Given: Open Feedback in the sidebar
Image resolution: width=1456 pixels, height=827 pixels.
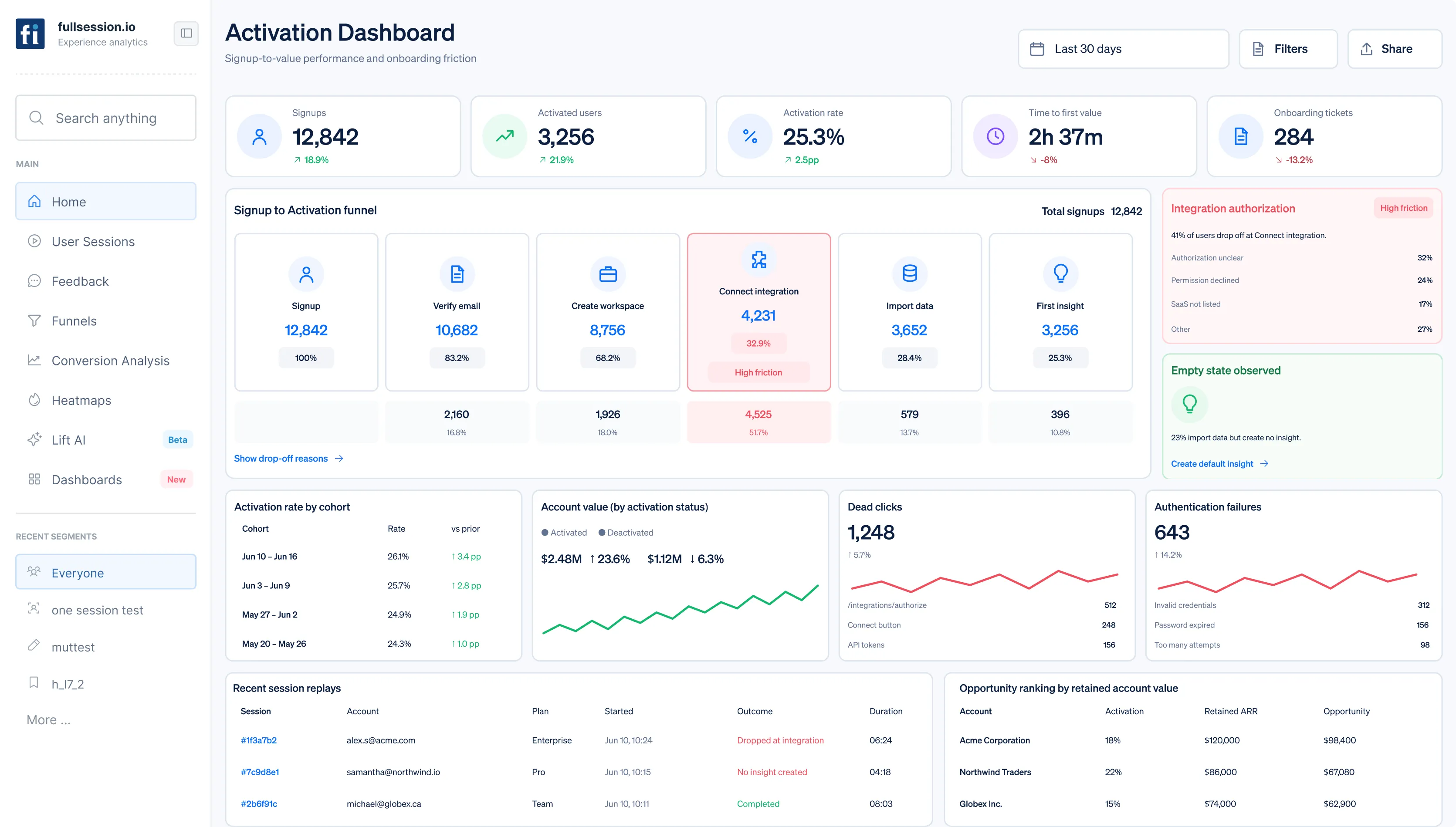Looking at the screenshot, I should pyautogui.click(x=106, y=281).
